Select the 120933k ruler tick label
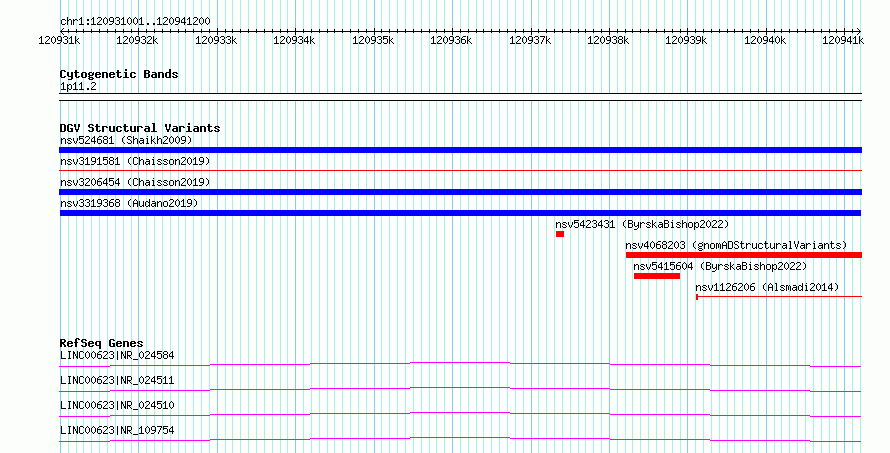This screenshot has width=890, height=453. [x=216, y=40]
